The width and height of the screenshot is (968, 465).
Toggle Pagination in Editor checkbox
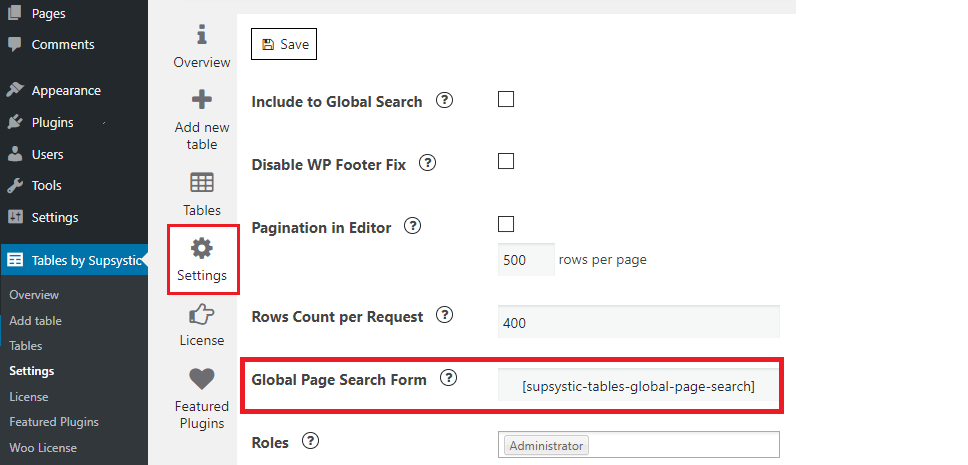click(506, 224)
